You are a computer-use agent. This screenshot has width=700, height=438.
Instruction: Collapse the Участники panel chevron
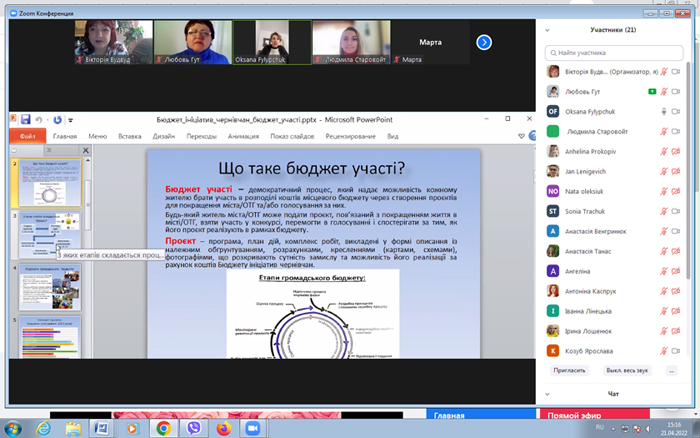pyautogui.click(x=547, y=30)
